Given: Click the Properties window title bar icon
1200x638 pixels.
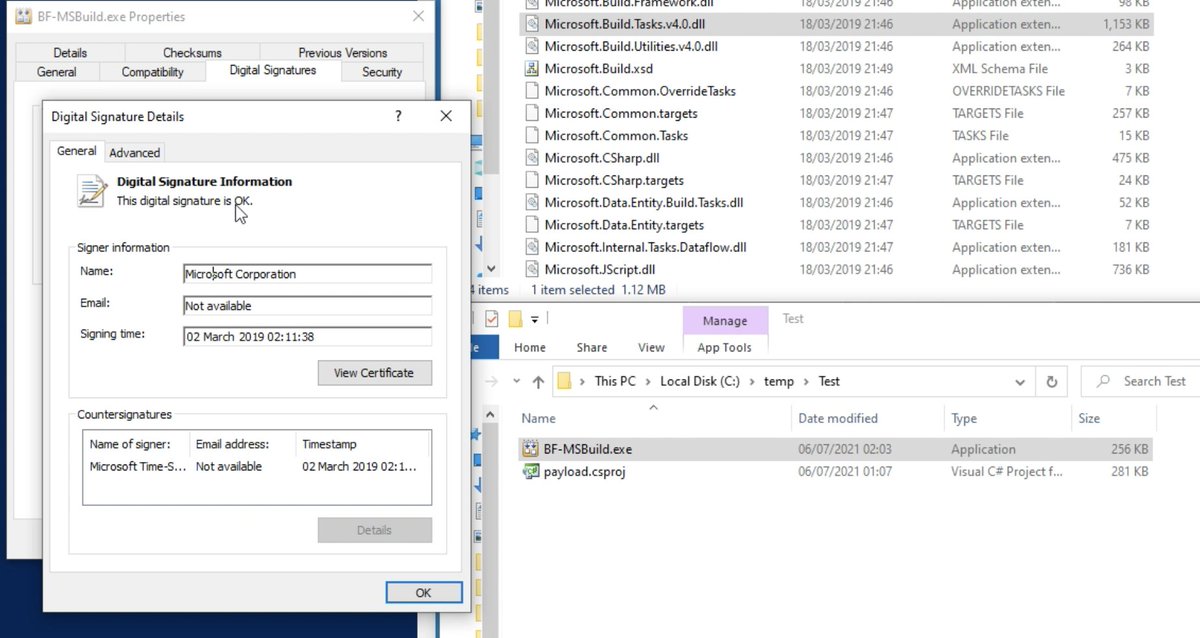Looking at the screenshot, I should coord(24,17).
